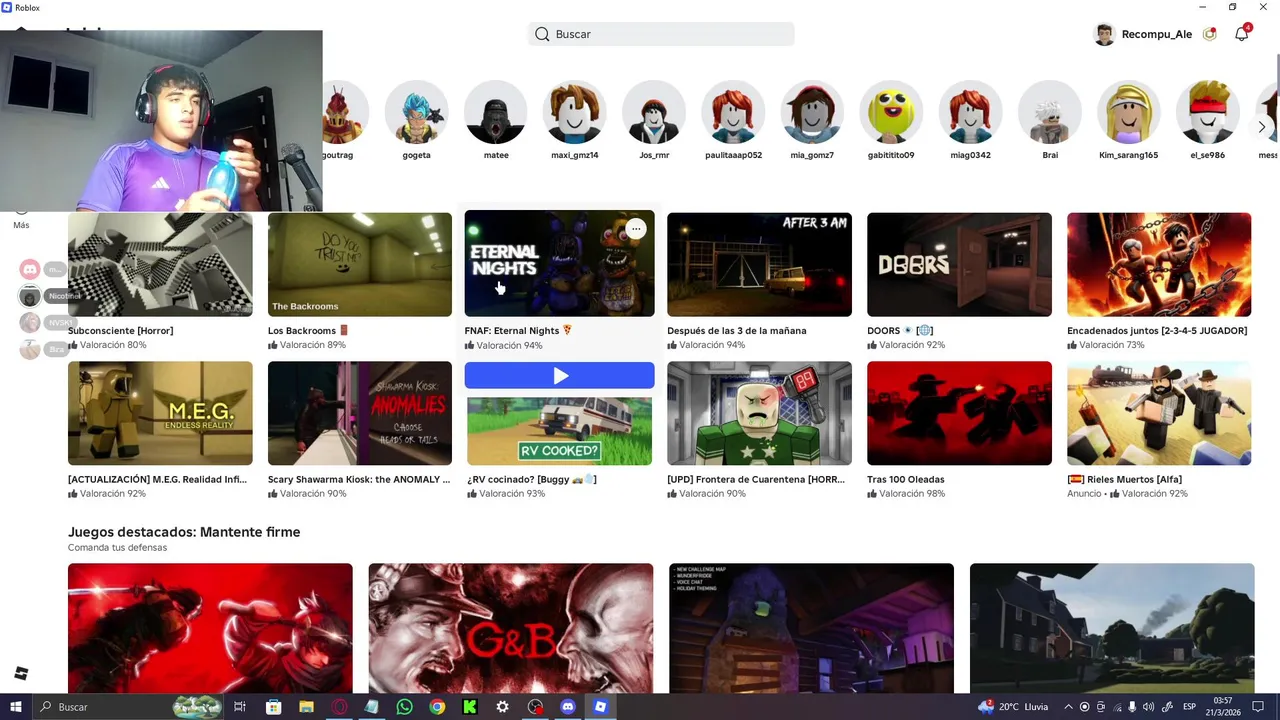This screenshot has height=720, width=1280.
Task: Open Encadenados juntos game thumbnail
Action: coord(1159,264)
